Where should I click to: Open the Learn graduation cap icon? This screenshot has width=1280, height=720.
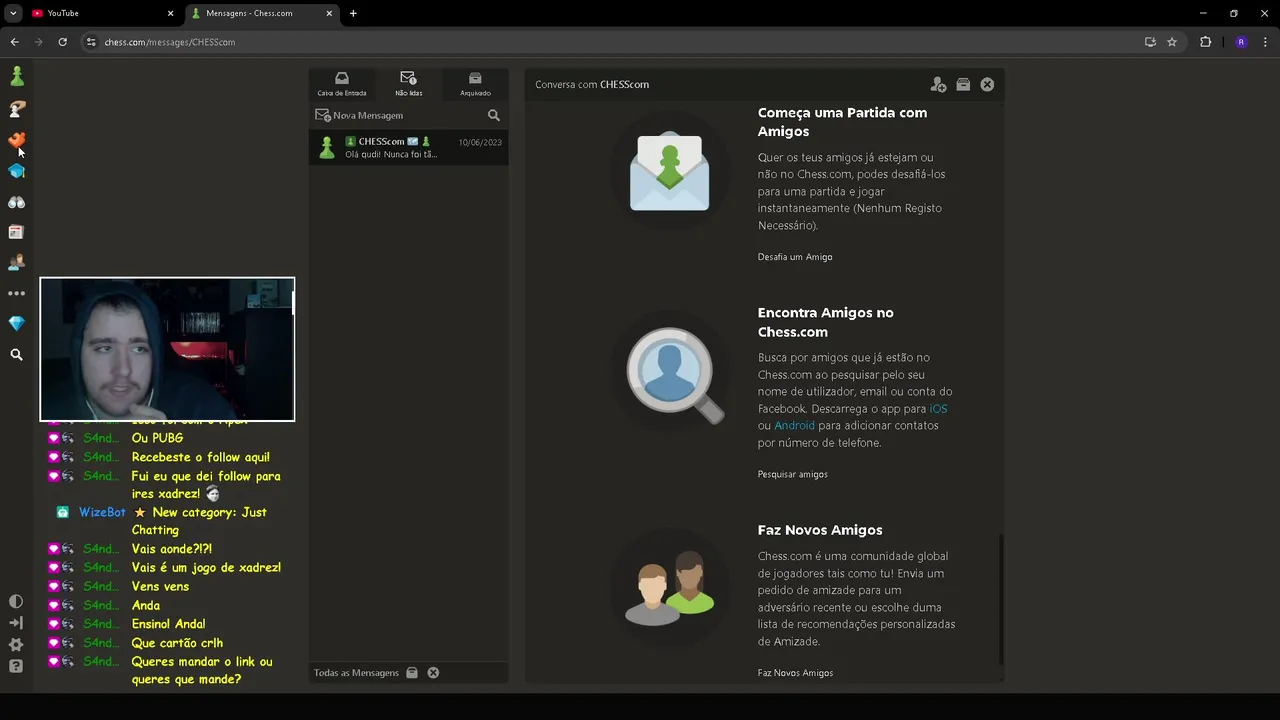tap(16, 171)
